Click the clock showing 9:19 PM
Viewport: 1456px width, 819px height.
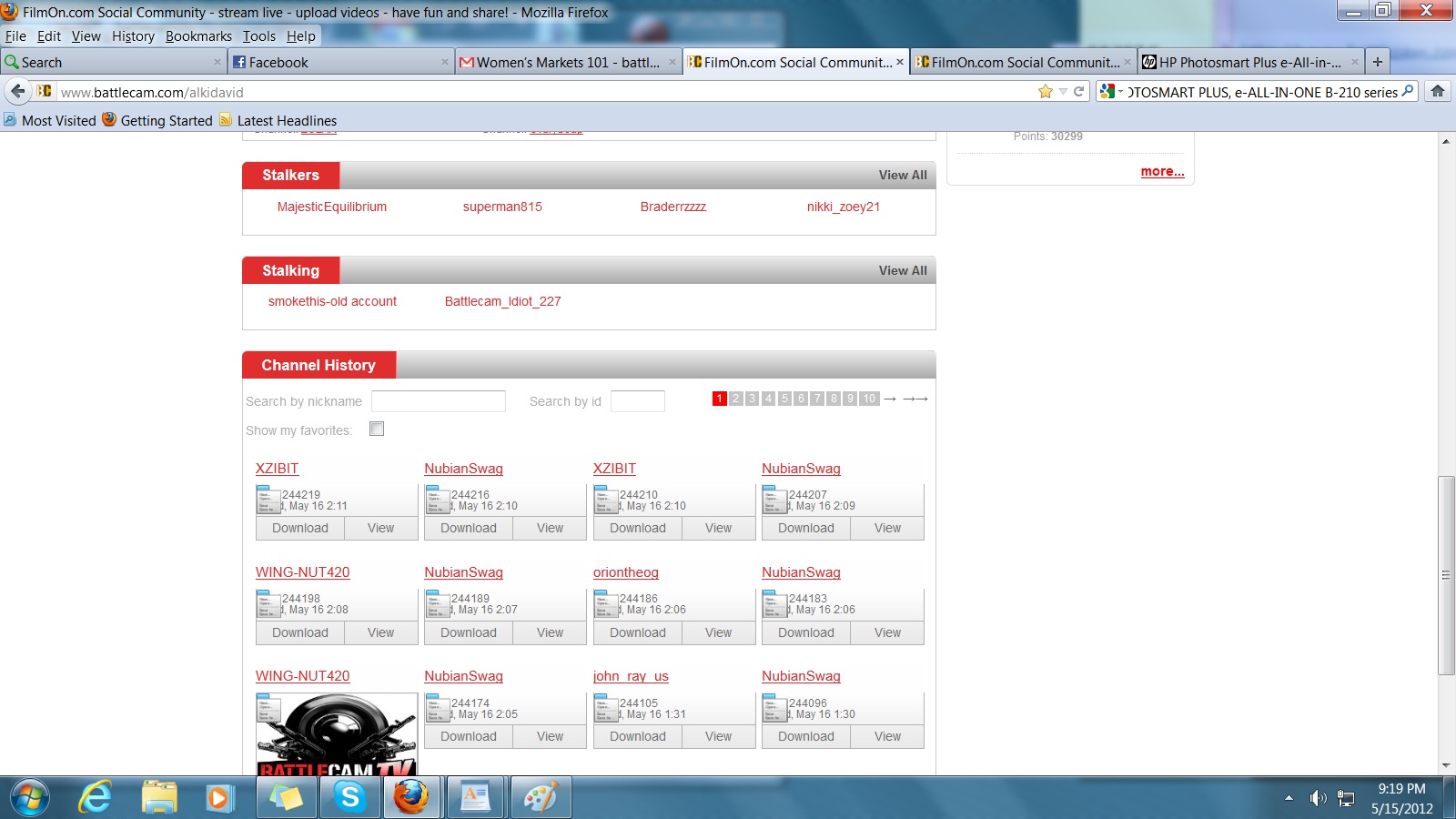[x=1401, y=789]
